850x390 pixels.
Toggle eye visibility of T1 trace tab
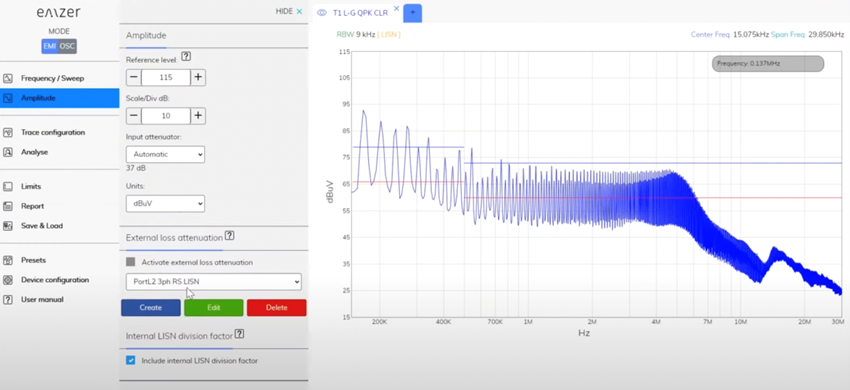[322, 13]
